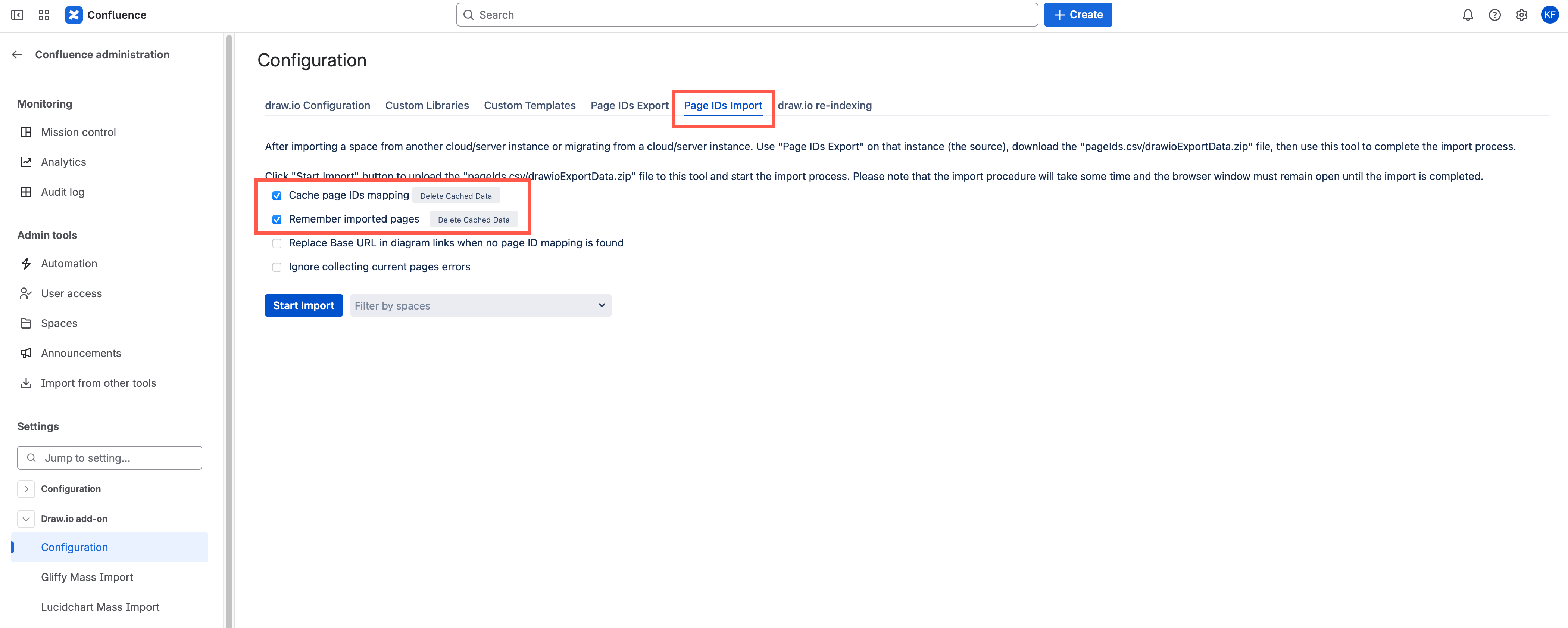The image size is (1568, 628).
Task: Collapse the Draw.io add-on section
Action: 26,518
